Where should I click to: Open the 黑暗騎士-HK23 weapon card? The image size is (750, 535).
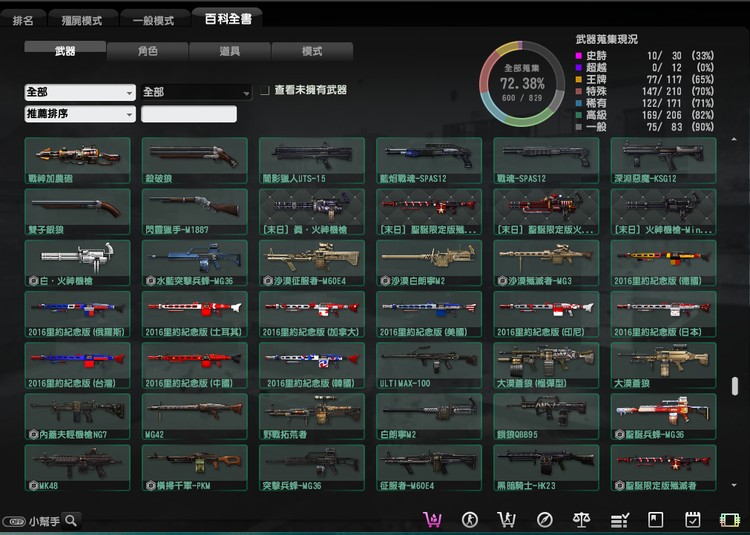click(546, 468)
